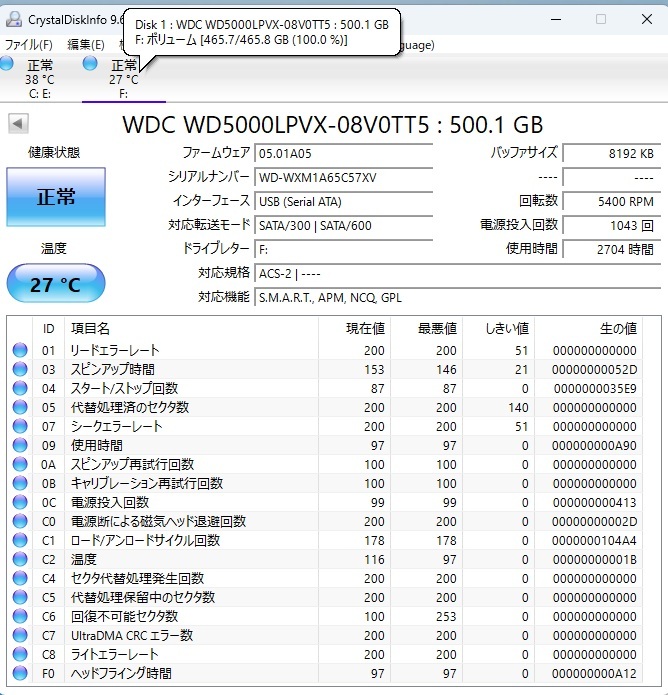Click status orb for C6 回復不可能セクタ数
Screen dimensions: 668x695
click(20, 617)
